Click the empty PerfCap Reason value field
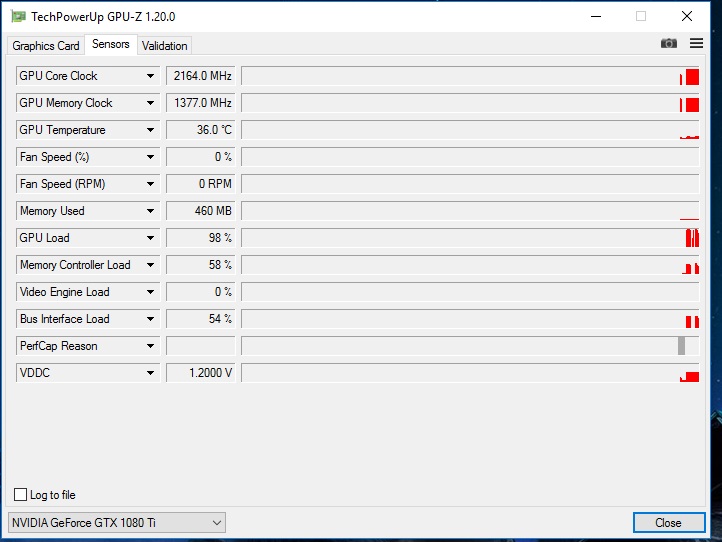This screenshot has width=722, height=542. click(x=201, y=346)
